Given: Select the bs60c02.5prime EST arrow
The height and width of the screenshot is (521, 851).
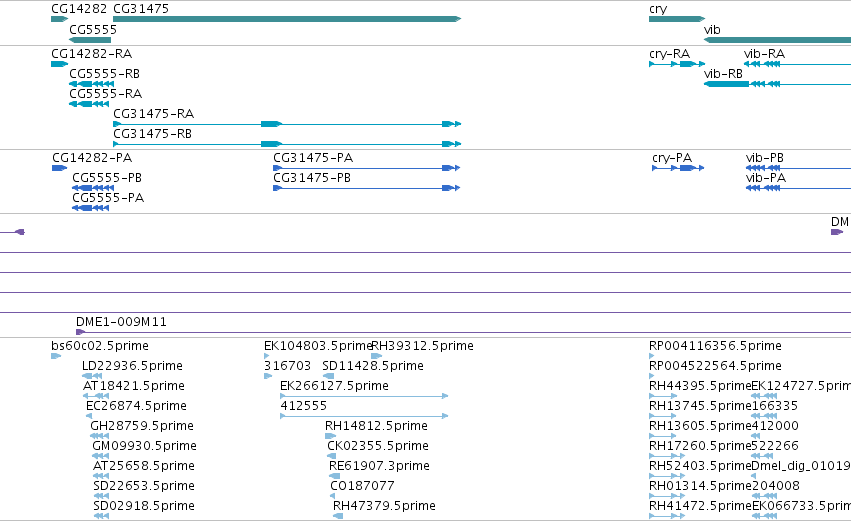Looking at the screenshot, I should tap(56, 356).
